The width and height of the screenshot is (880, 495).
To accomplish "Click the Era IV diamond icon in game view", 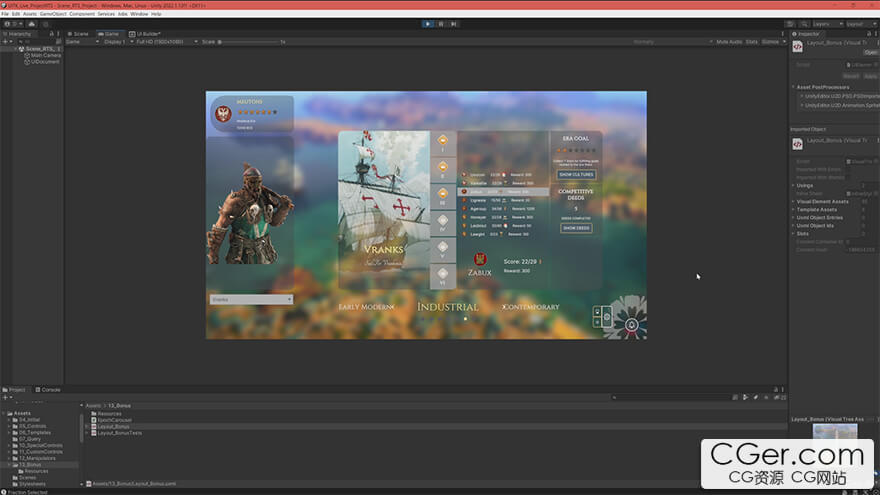I will point(443,220).
